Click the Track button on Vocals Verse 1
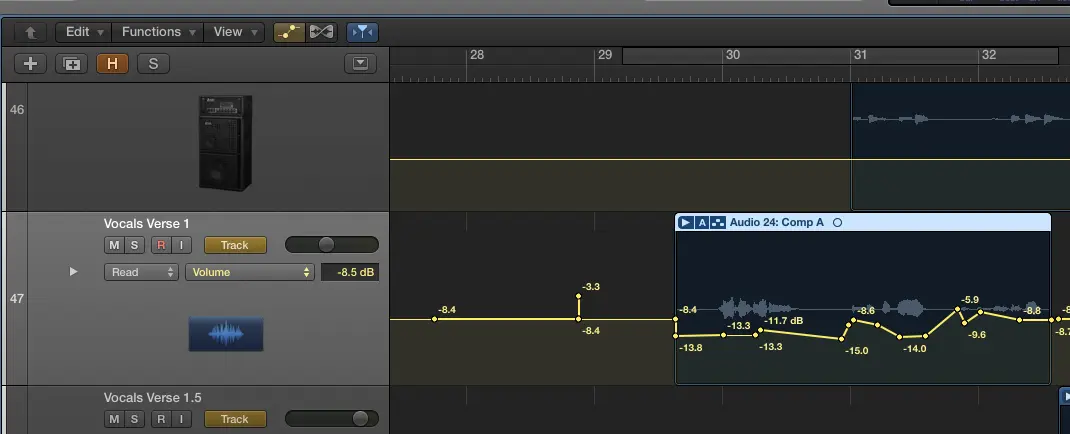 click(x=235, y=245)
